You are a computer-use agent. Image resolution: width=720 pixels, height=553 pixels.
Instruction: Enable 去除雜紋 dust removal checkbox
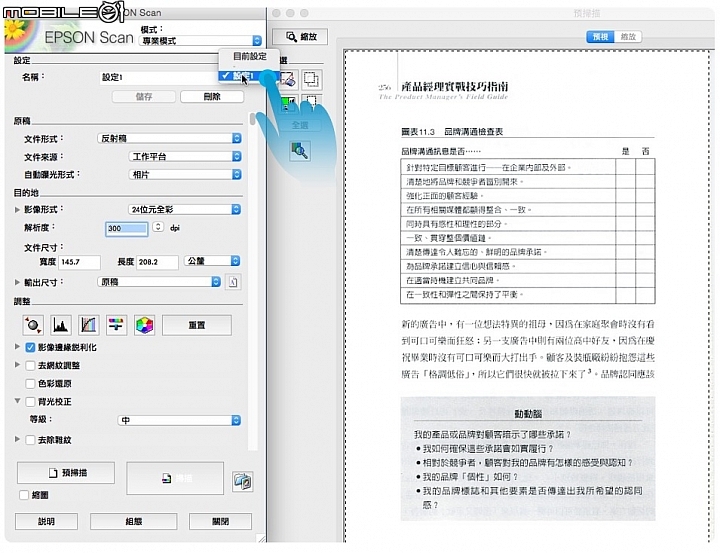(x=30, y=440)
